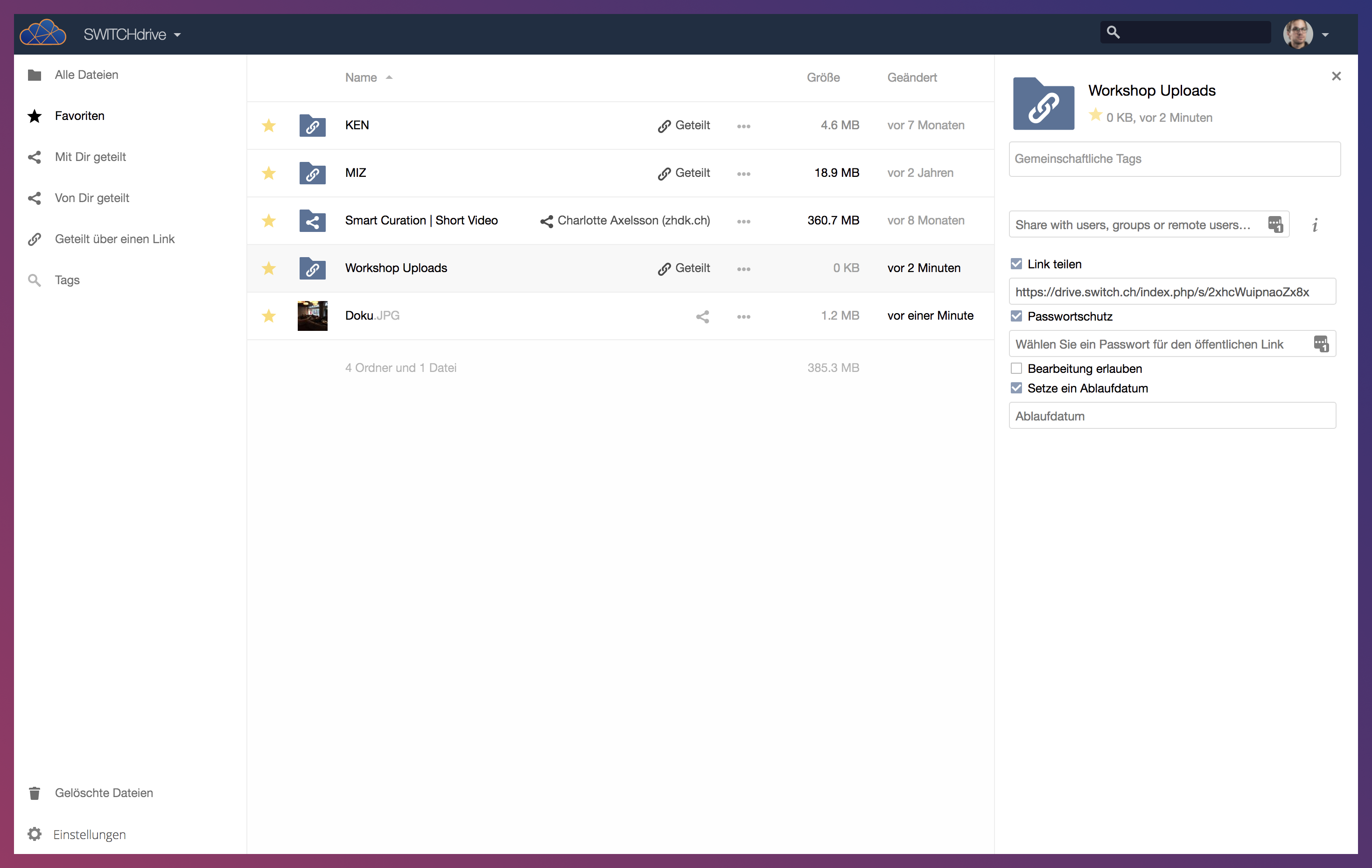
Task: Enable the Bearbeitung erlauben checkbox
Action: [1016, 368]
